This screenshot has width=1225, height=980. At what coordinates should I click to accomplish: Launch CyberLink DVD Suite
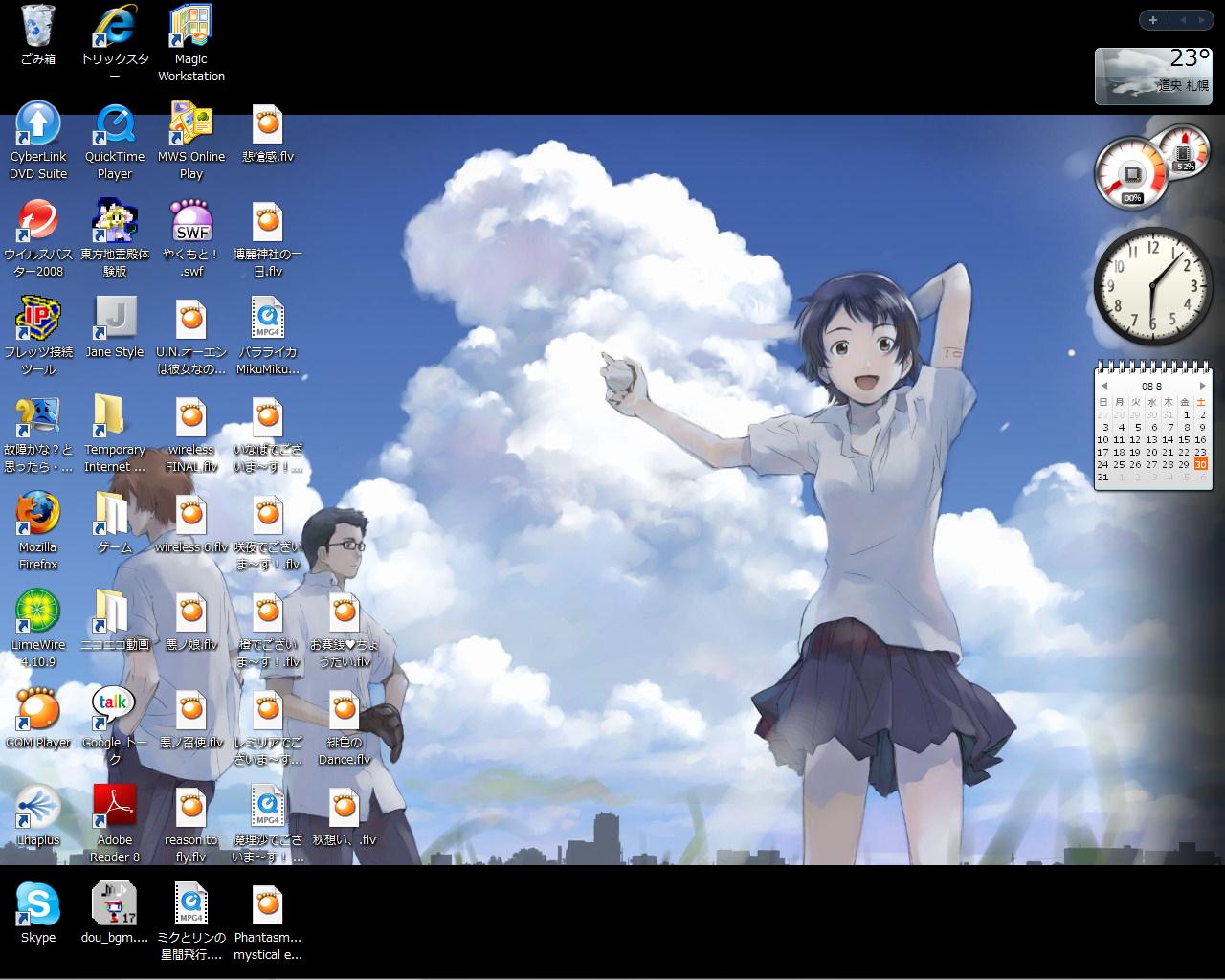click(38, 141)
